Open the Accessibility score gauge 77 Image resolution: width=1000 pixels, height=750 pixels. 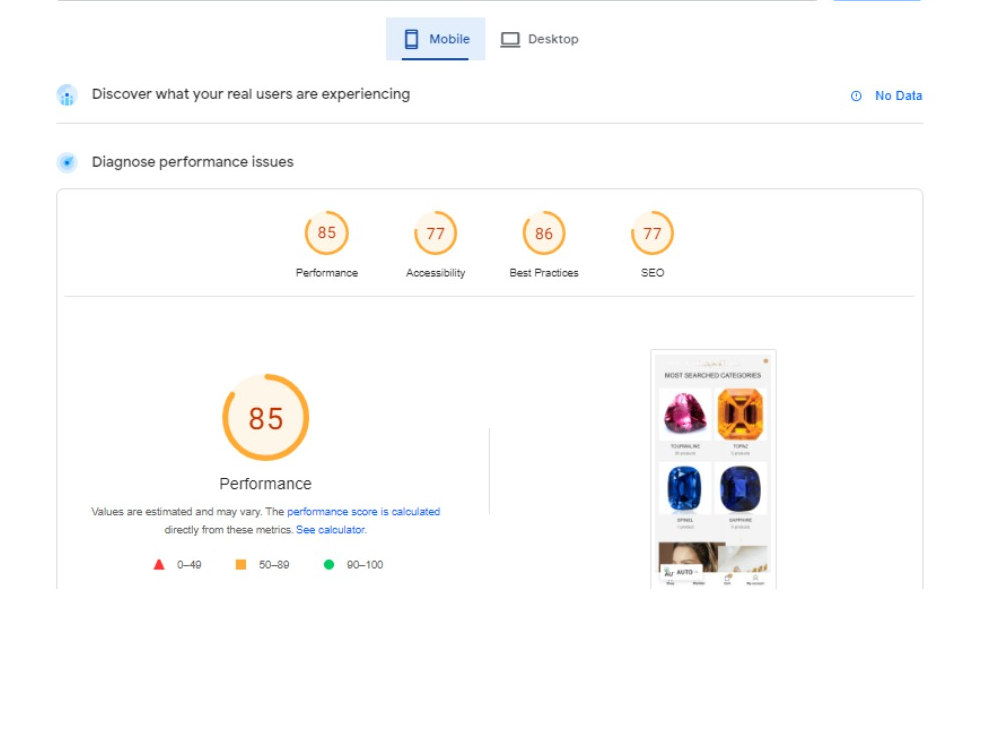[436, 233]
